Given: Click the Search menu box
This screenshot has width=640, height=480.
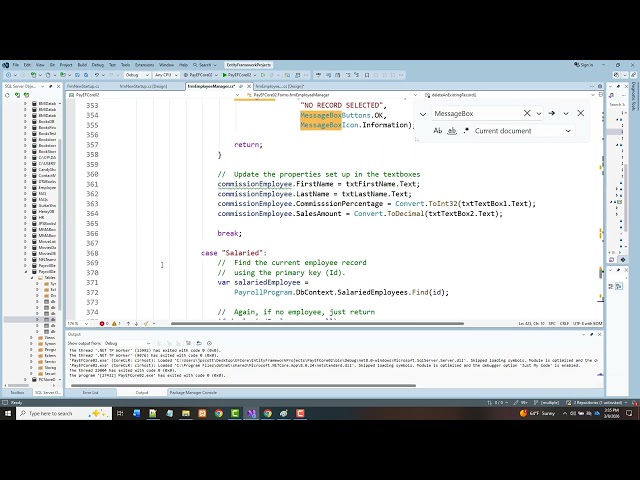Looking at the screenshot, I should pos(205,65).
